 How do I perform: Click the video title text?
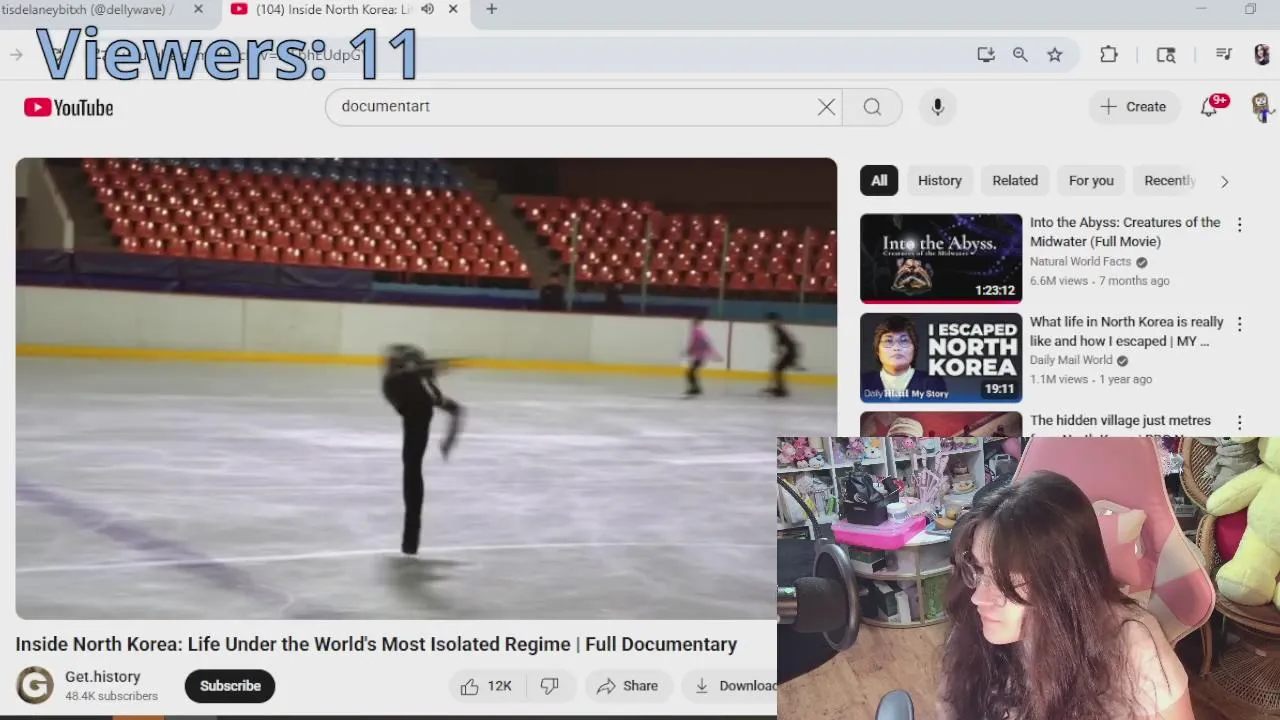tap(376, 644)
